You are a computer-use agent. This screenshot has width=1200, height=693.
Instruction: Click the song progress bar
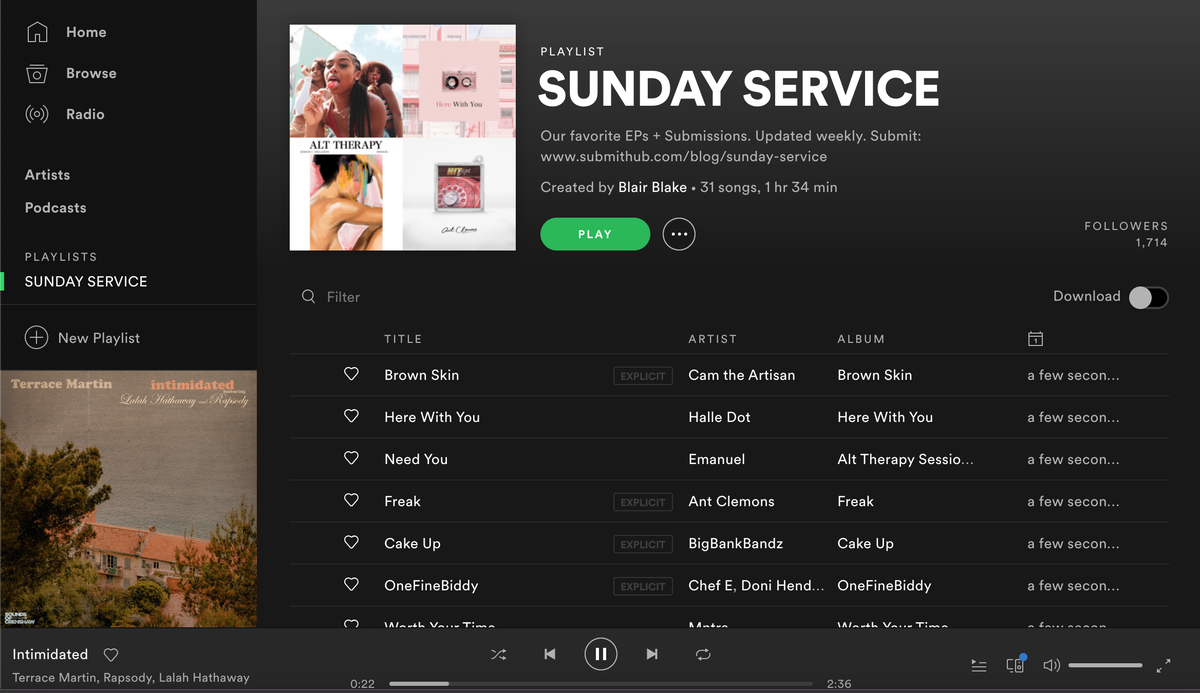(601, 684)
